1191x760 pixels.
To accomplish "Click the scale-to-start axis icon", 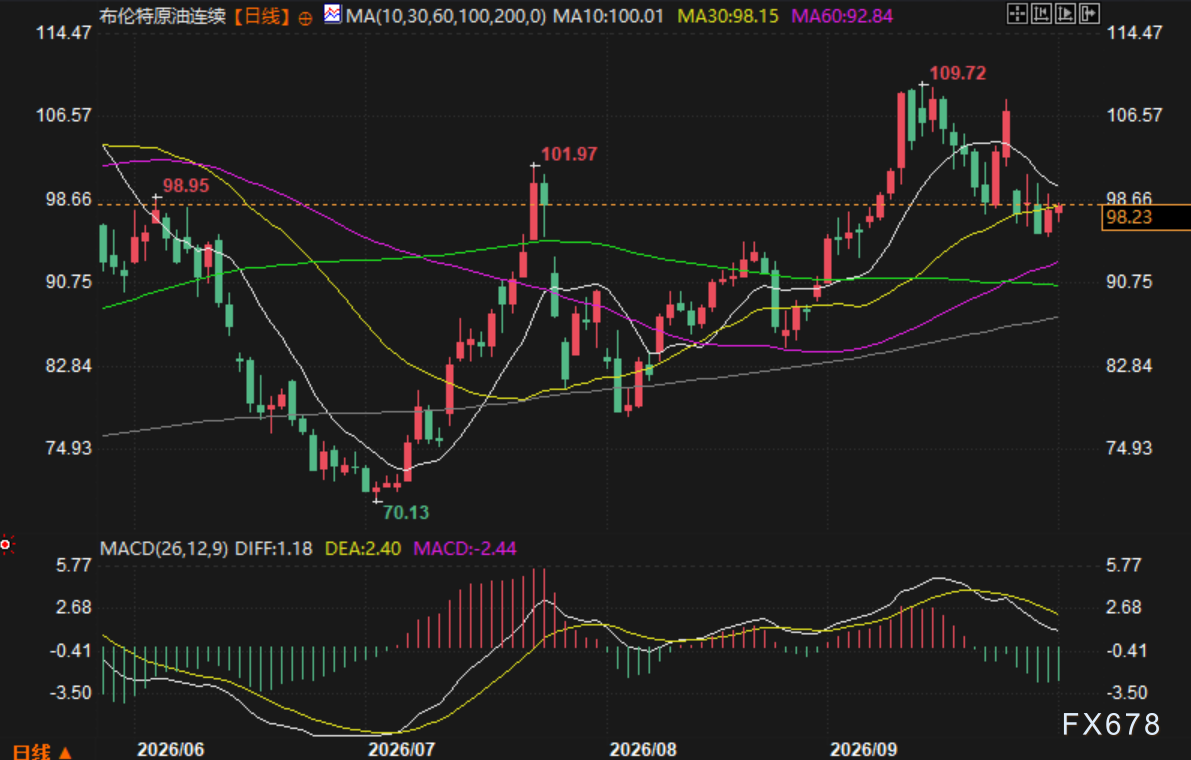I will 1041,14.
